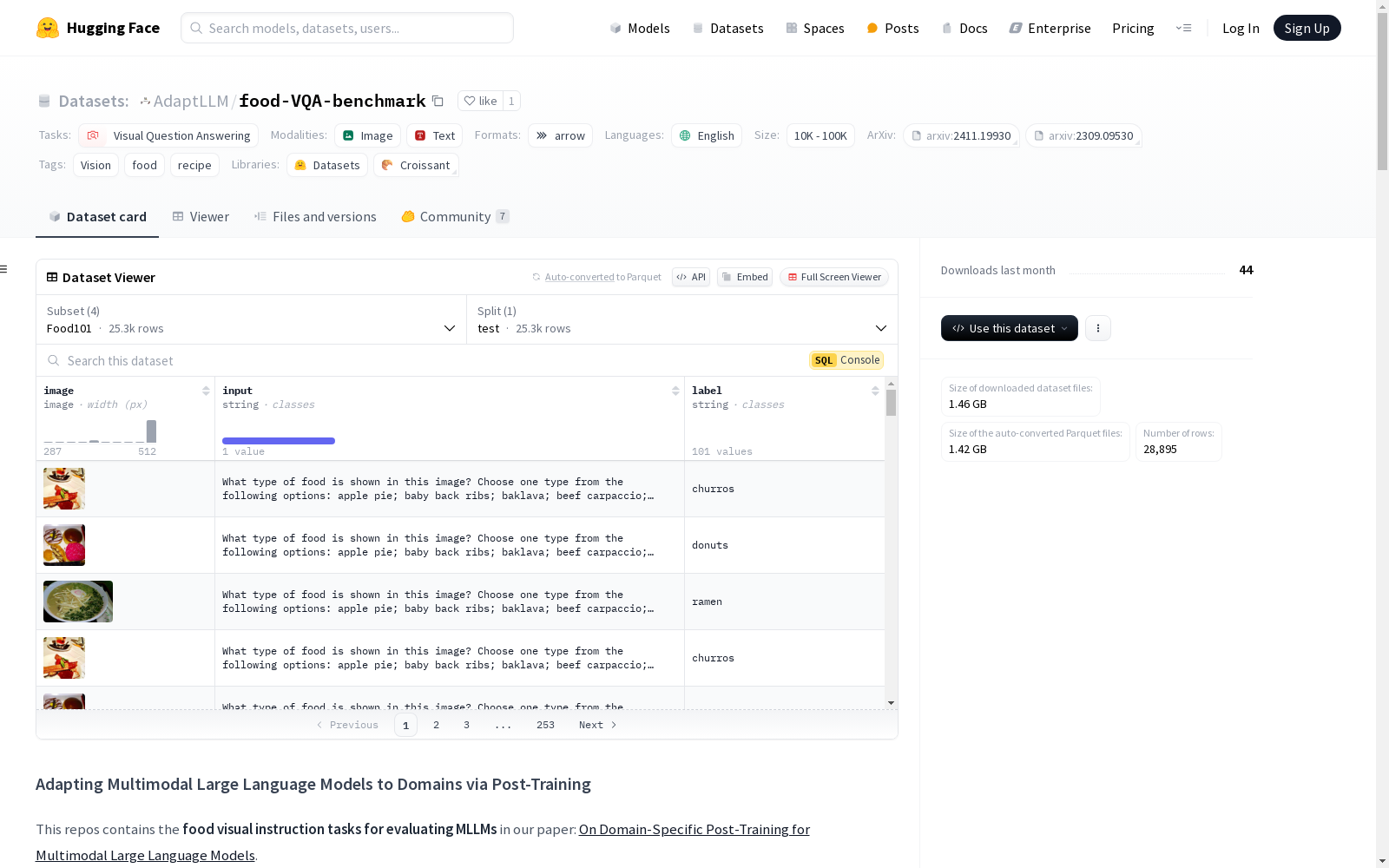Open arxiv:2309.09530 paper tag

[x=1083, y=135]
